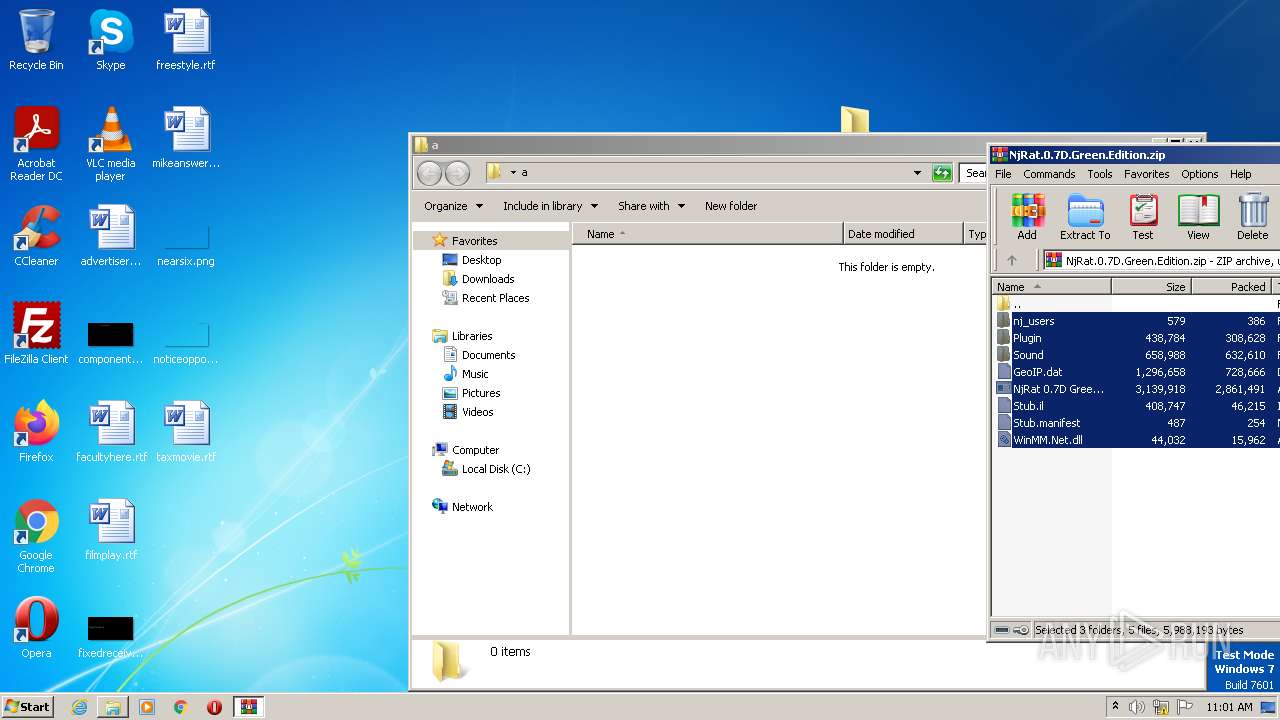
Task: Select Google Chrome desktop icon
Action: coord(36,536)
